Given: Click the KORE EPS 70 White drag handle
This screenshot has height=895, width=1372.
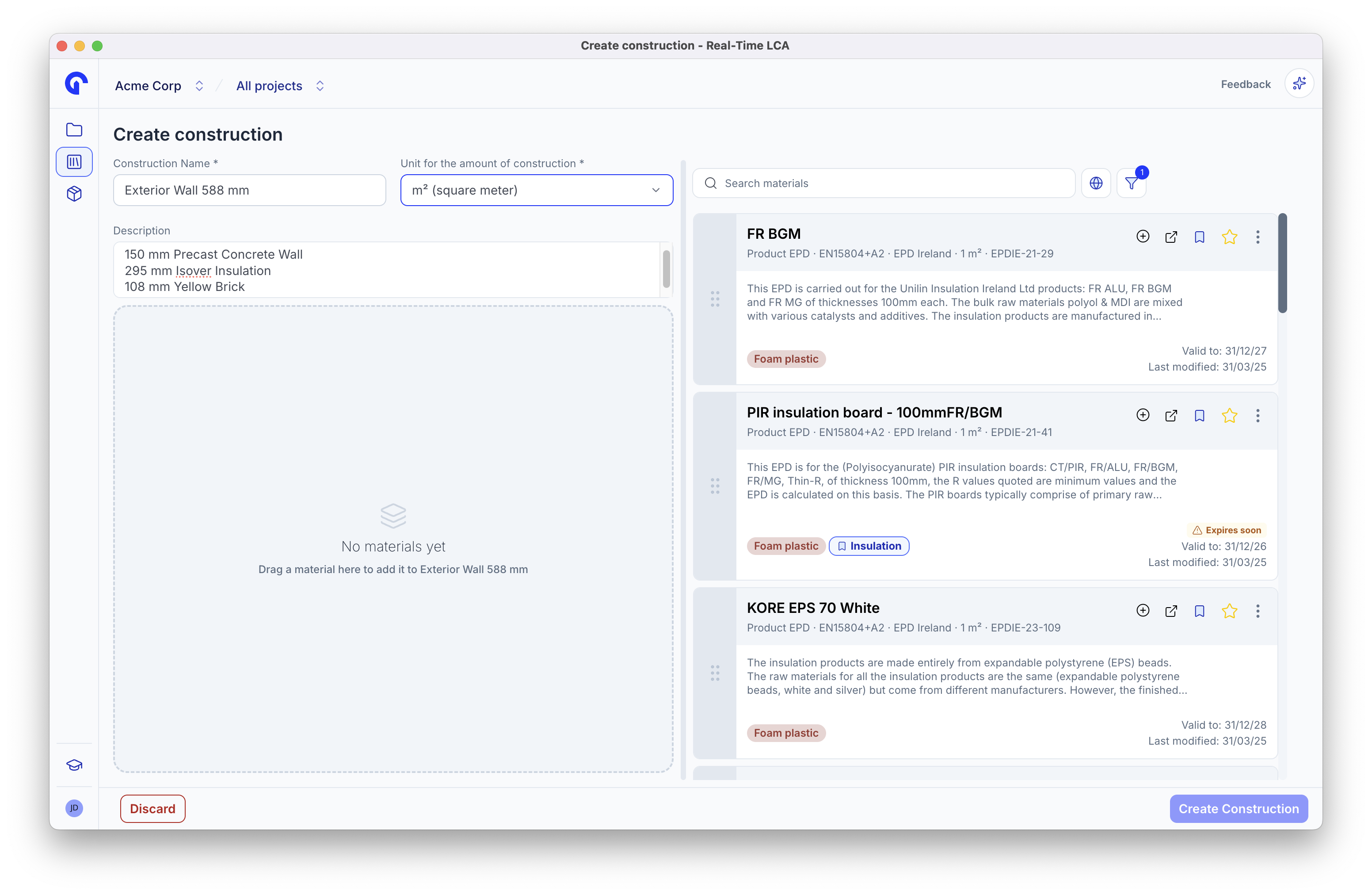Looking at the screenshot, I should [x=715, y=673].
